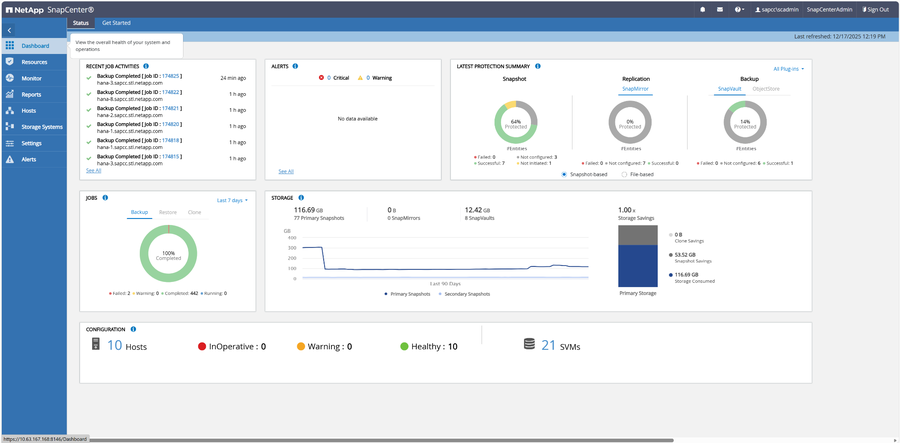
Task: Click the Replication 0% Protected donut chart
Action: click(630, 122)
